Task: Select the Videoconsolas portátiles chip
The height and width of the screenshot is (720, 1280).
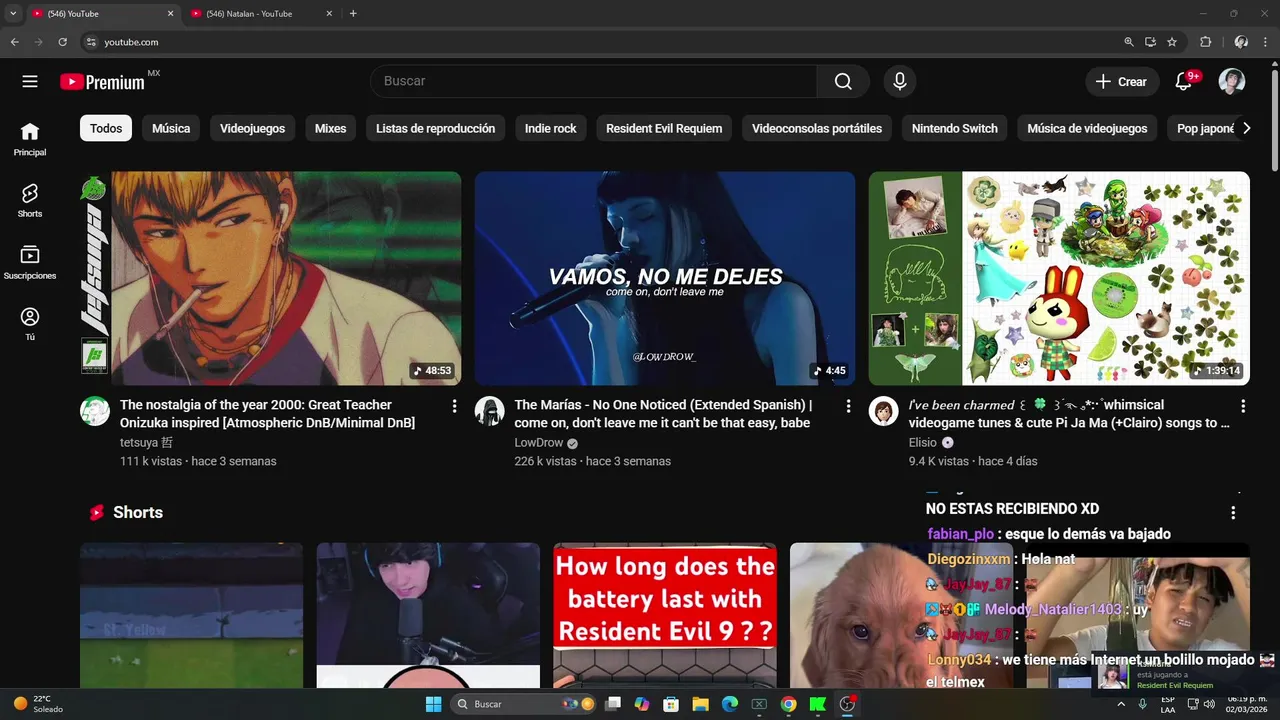Action: (817, 128)
